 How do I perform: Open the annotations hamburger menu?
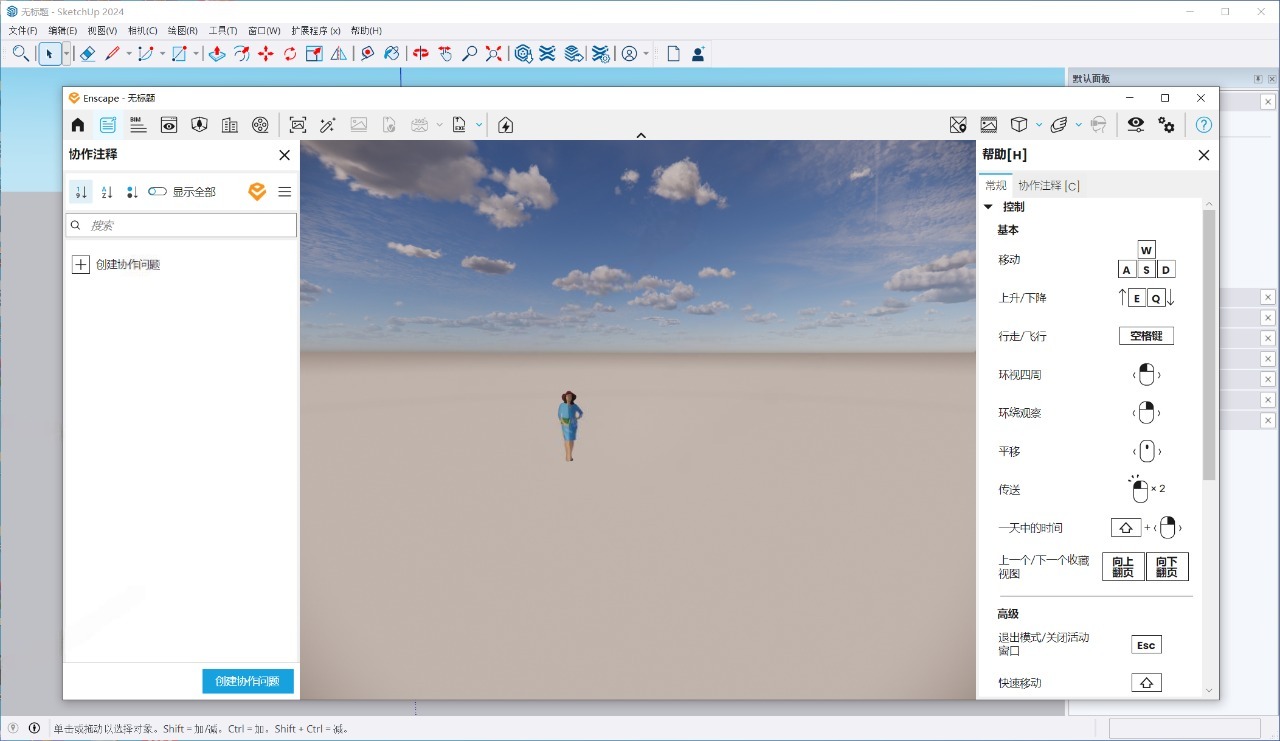pyautogui.click(x=284, y=192)
